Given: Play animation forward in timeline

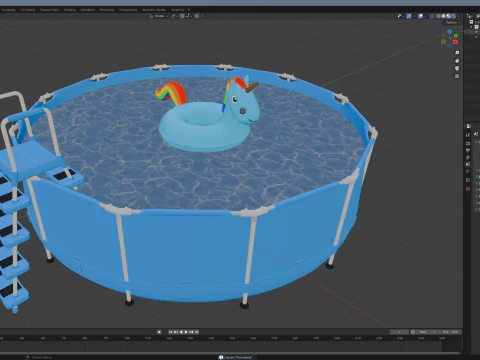Looking at the screenshot, I should (x=186, y=332).
